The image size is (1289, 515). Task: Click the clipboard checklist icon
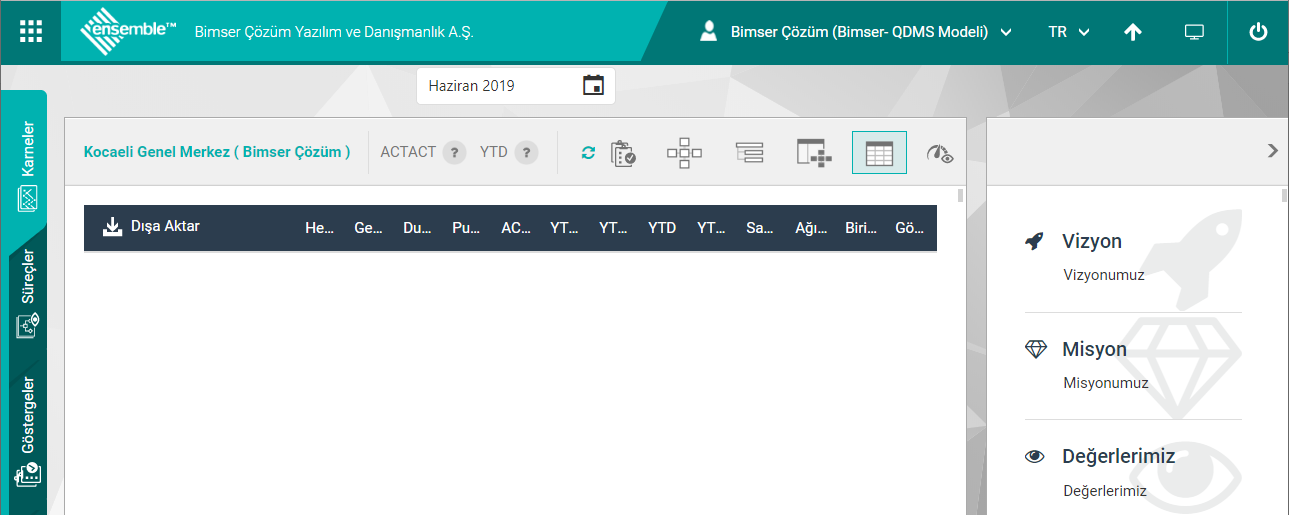[x=623, y=153]
